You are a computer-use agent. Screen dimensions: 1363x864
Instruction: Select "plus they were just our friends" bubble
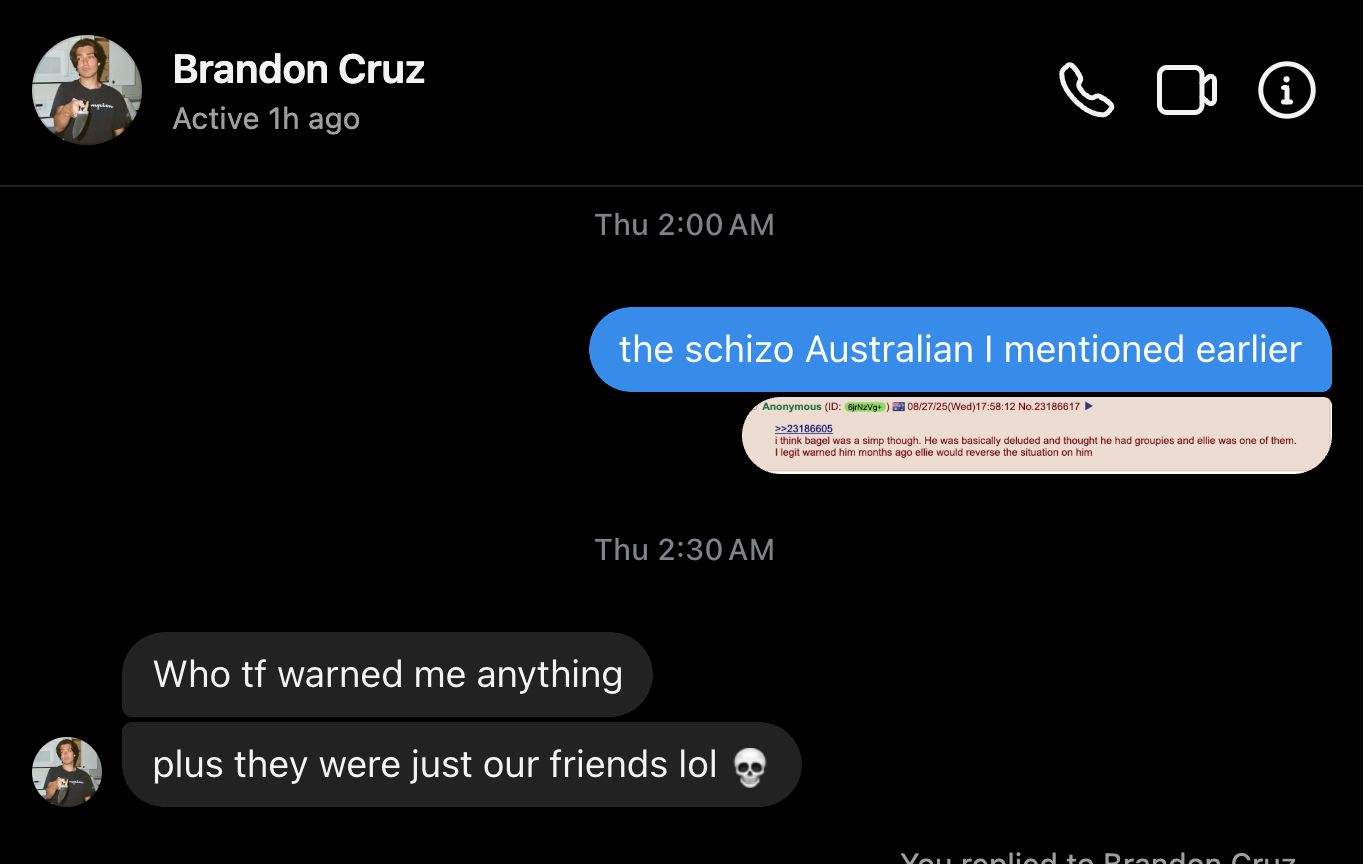(x=462, y=765)
